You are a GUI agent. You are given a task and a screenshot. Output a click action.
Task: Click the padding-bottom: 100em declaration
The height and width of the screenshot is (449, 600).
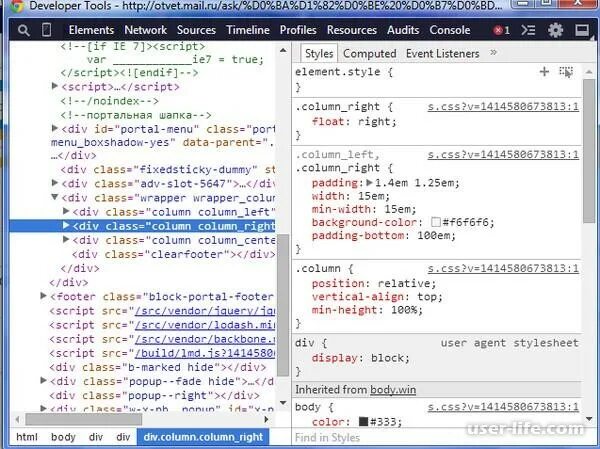point(384,235)
